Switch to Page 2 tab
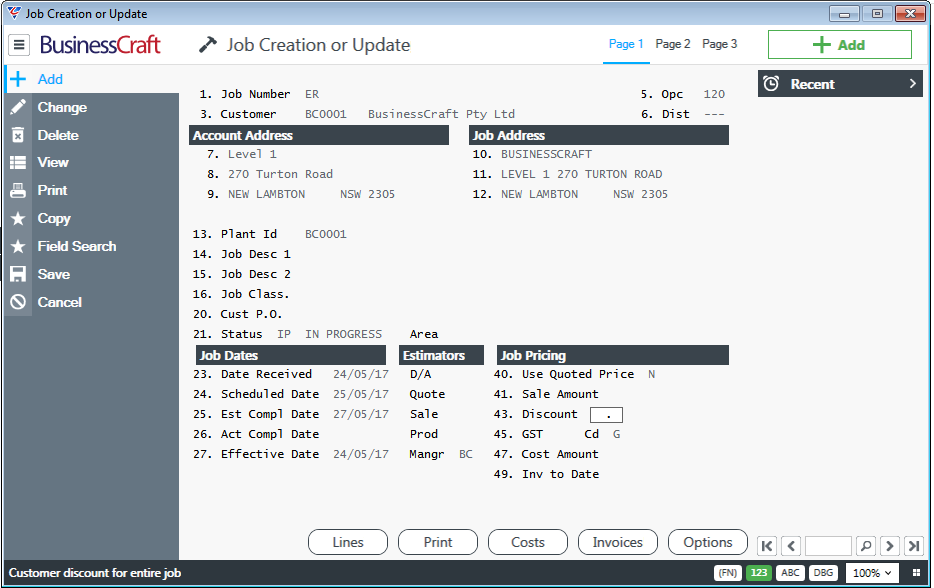934x588 pixels. pos(673,44)
